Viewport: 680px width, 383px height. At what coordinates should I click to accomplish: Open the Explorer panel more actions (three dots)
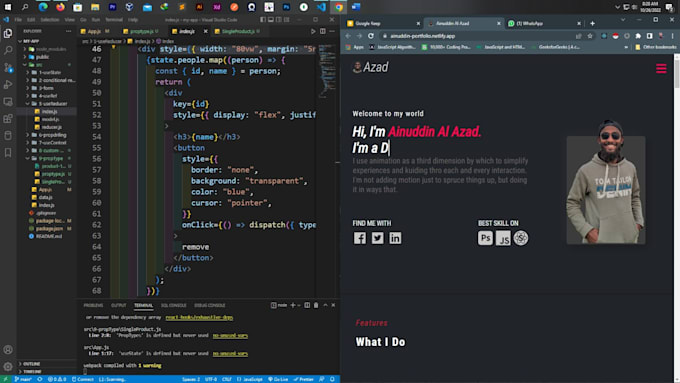pyautogui.click(x=69, y=31)
